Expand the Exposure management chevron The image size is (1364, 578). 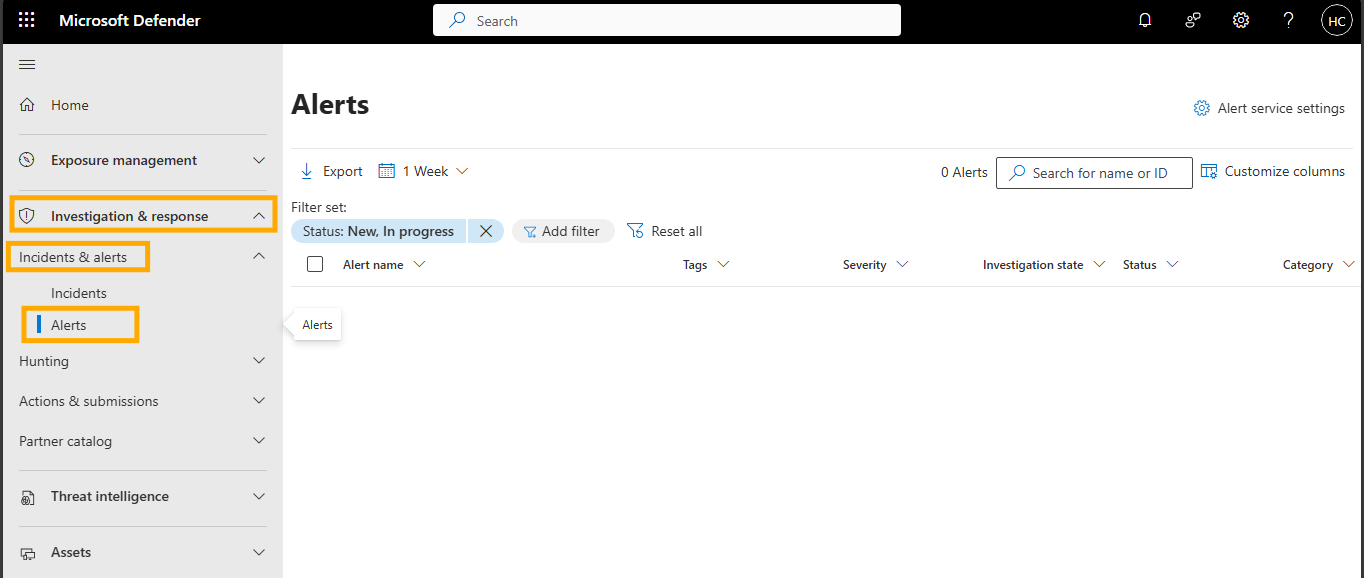point(259,160)
